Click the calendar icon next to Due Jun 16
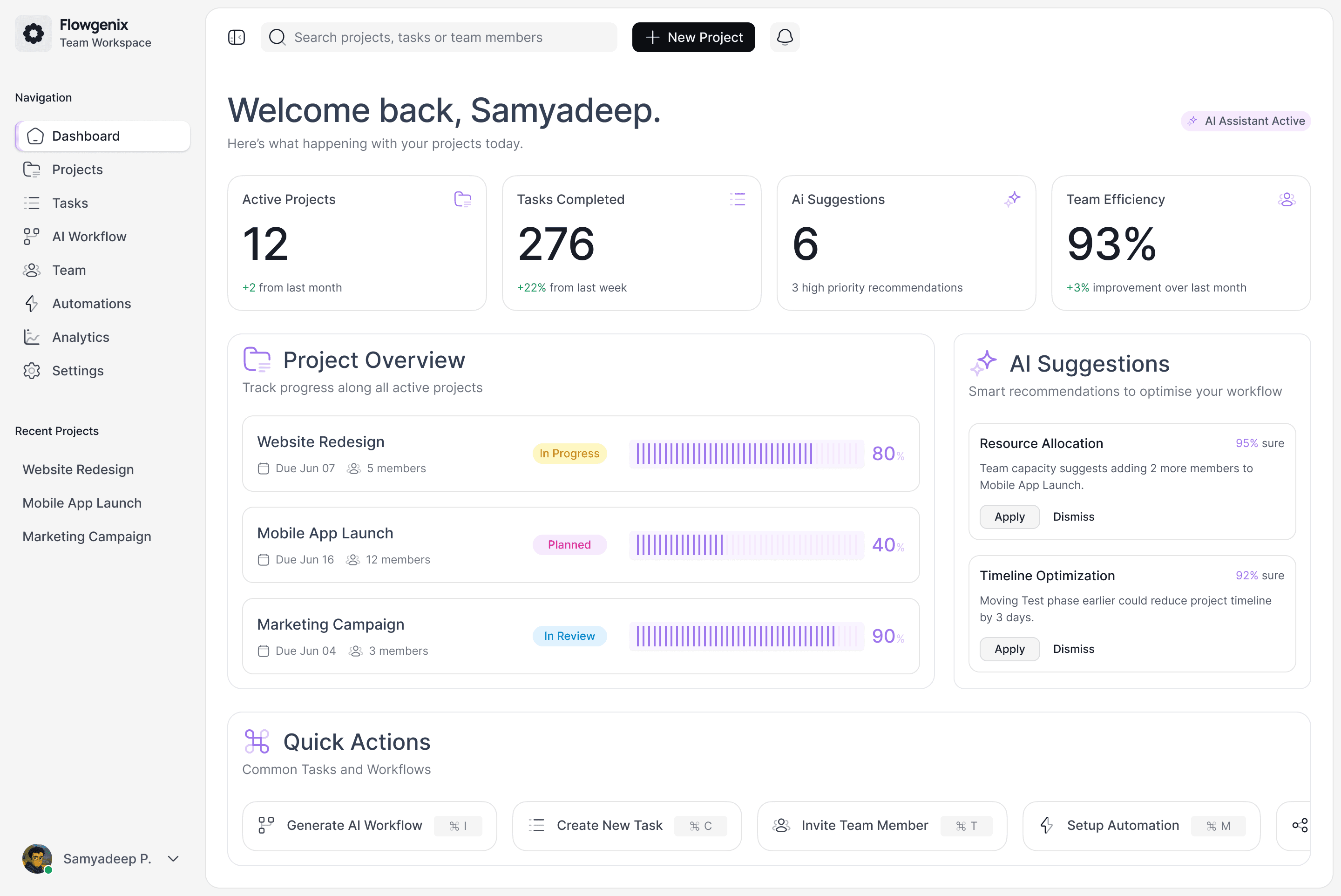This screenshot has width=1341, height=896. click(x=264, y=559)
